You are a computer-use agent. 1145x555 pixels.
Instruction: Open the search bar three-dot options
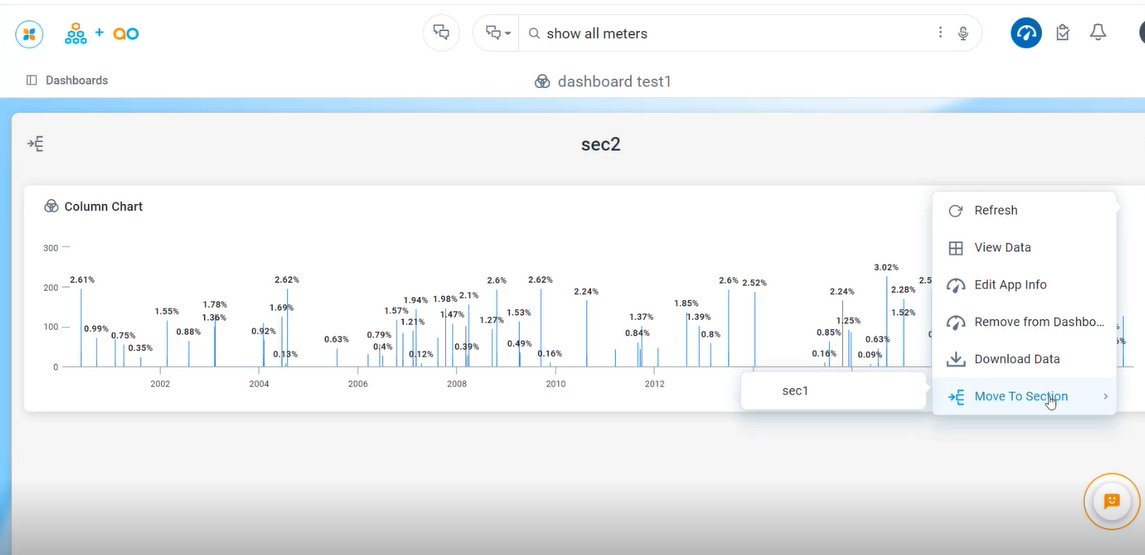tap(940, 33)
